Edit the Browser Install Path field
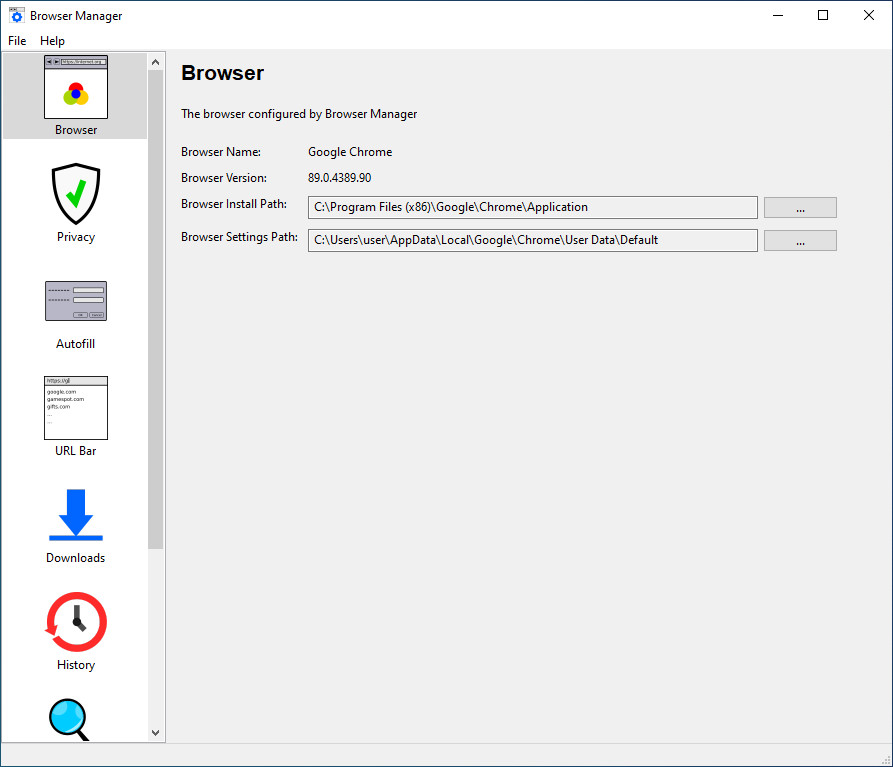This screenshot has height=767, width=893. [532, 207]
